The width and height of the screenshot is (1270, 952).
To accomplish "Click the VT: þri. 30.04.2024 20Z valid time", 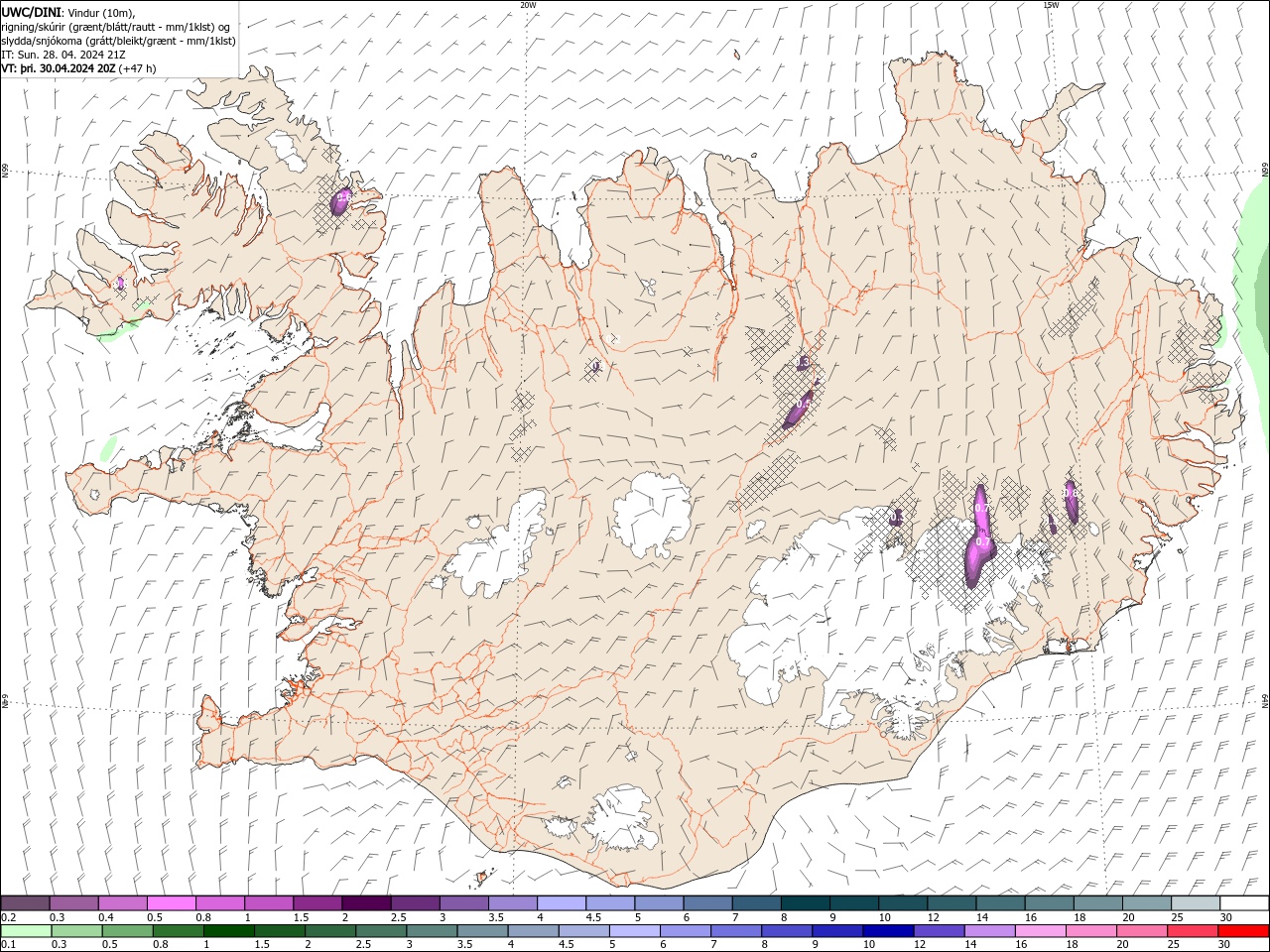I will [59, 68].
